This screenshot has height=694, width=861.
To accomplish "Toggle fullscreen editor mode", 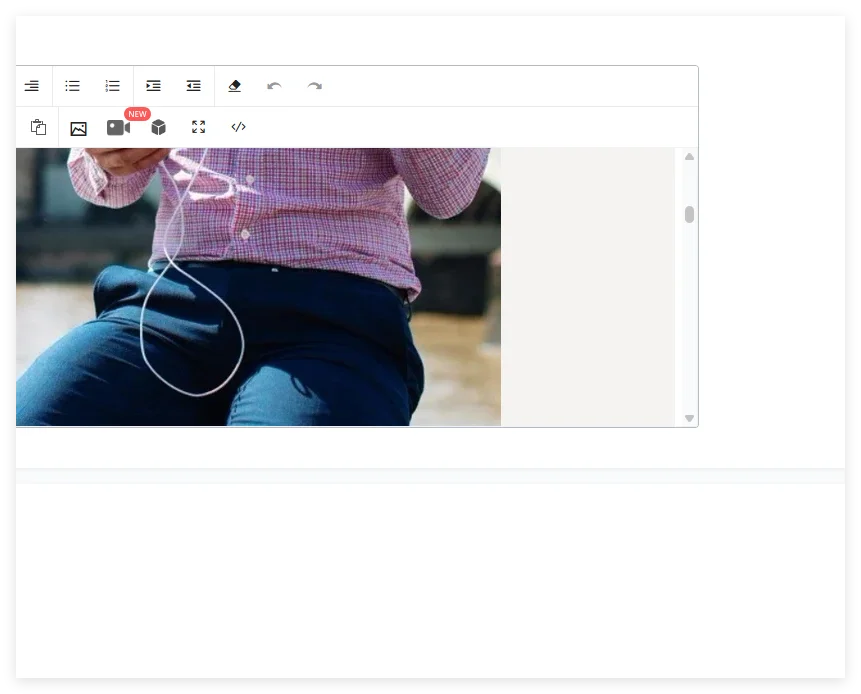I will (x=199, y=127).
